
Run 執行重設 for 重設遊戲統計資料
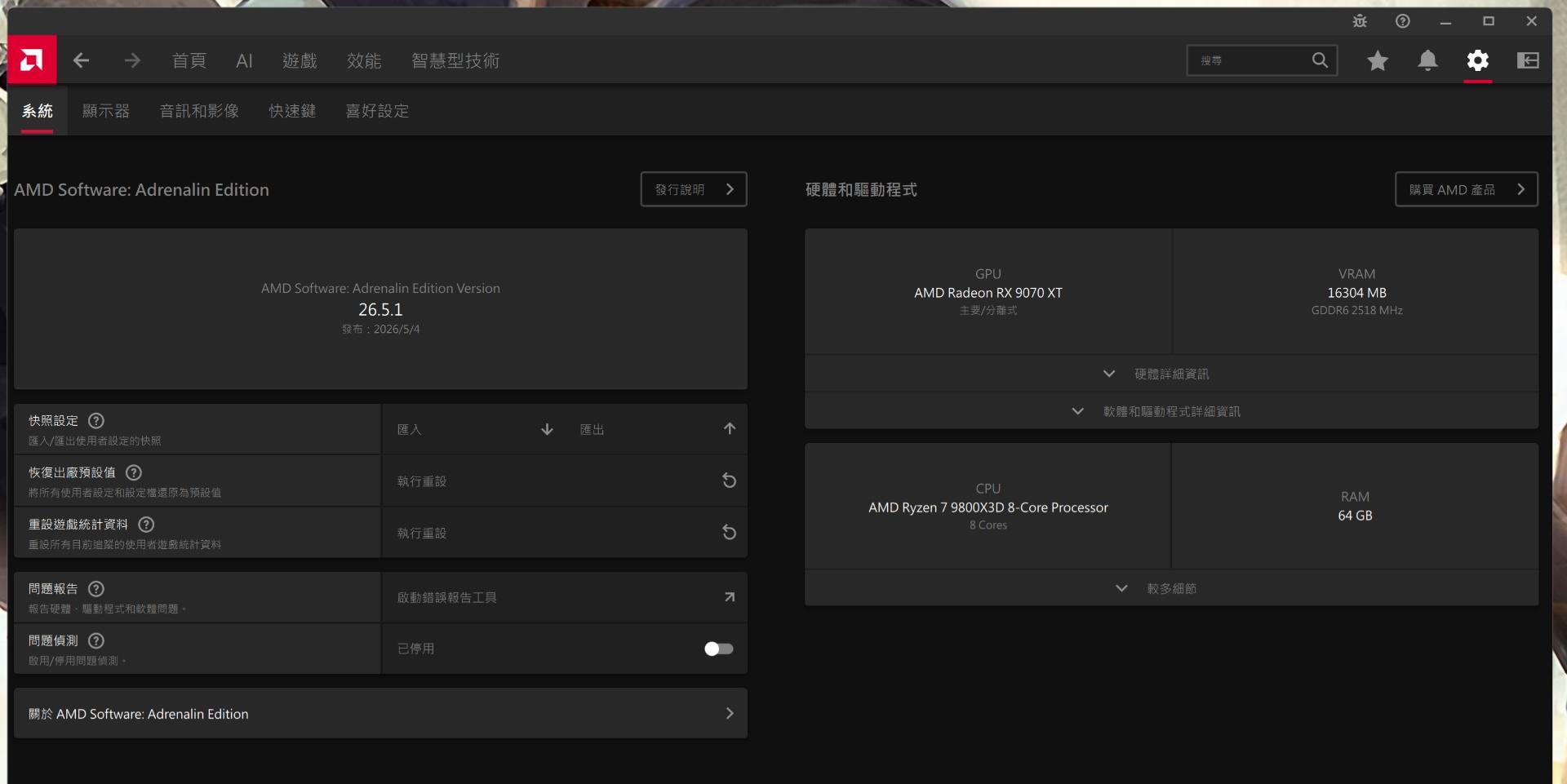pyautogui.click(x=565, y=533)
